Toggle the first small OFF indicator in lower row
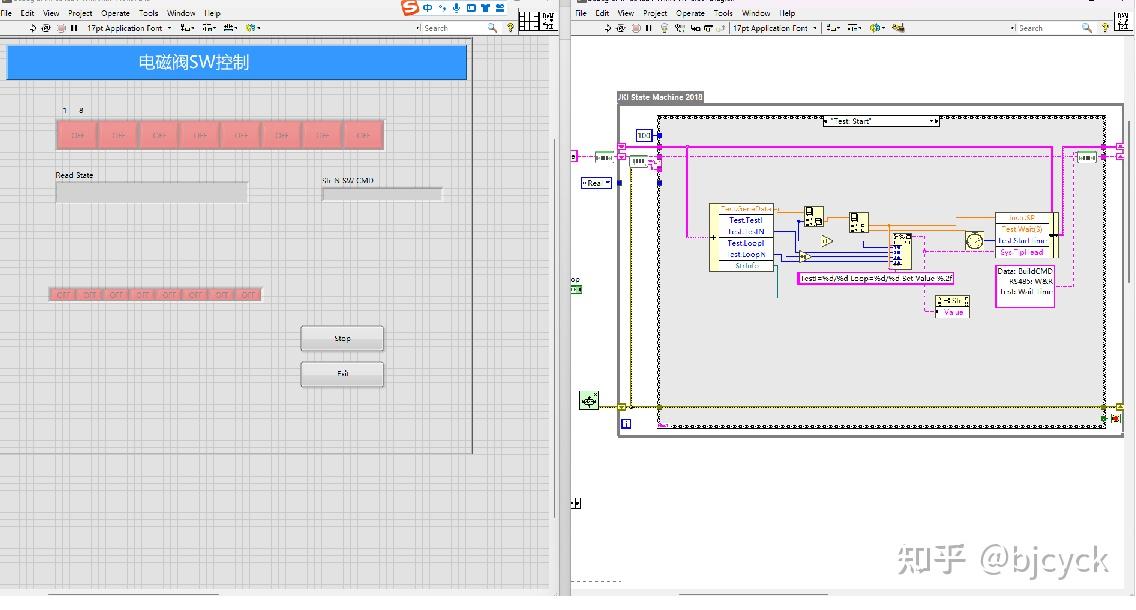Viewport: 1136px width, 610px height. point(63,294)
